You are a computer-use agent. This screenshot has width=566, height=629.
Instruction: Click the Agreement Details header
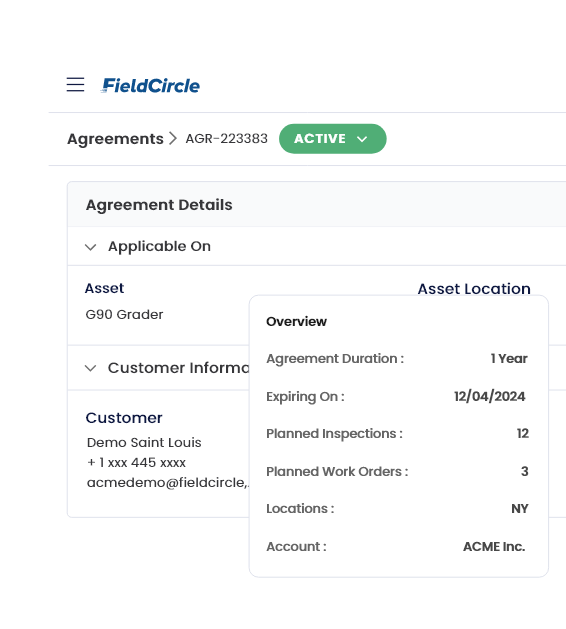(x=159, y=205)
